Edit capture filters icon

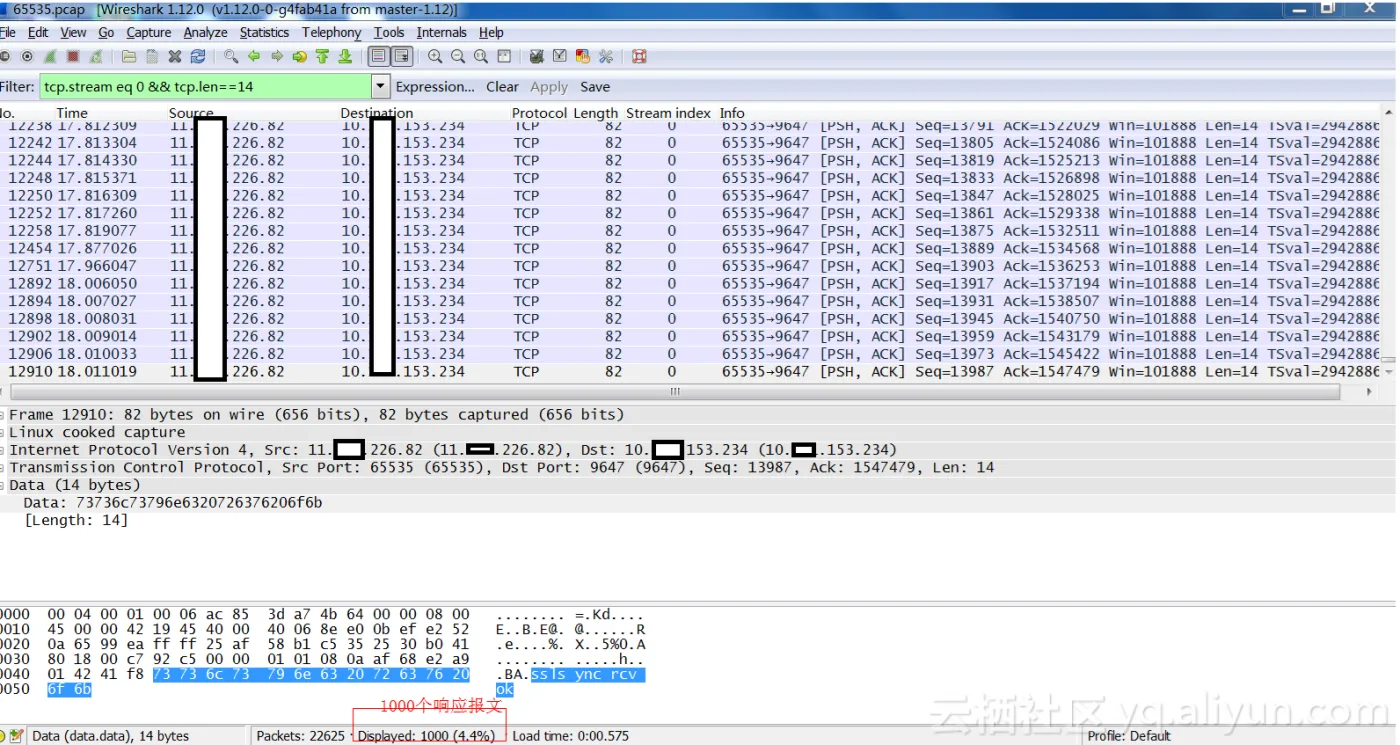[x=536, y=57]
